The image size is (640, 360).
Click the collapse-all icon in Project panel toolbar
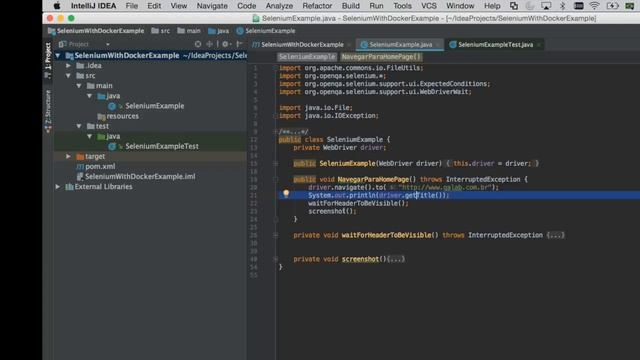point(209,44)
